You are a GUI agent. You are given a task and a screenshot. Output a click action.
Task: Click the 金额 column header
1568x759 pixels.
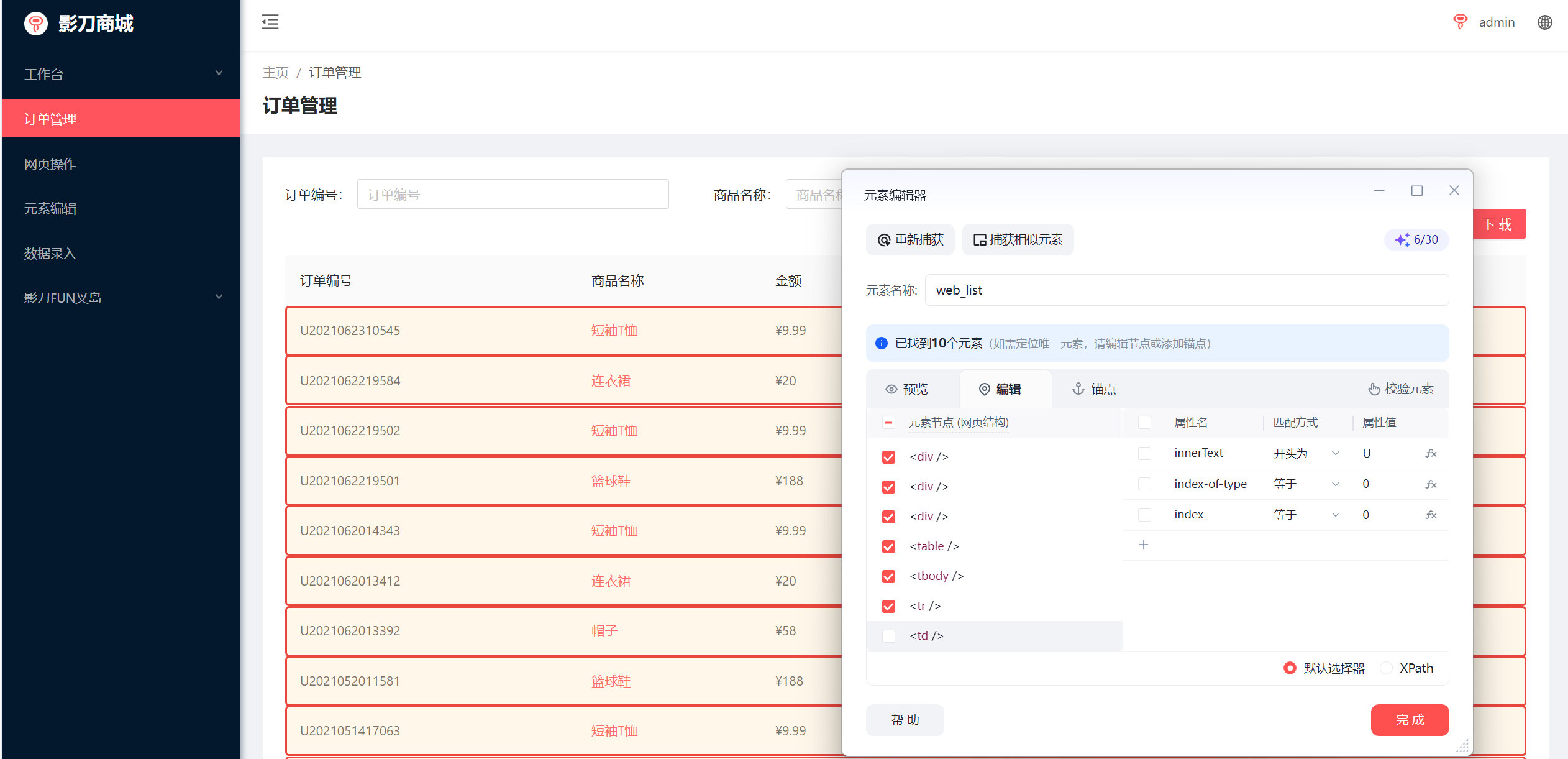tap(788, 280)
